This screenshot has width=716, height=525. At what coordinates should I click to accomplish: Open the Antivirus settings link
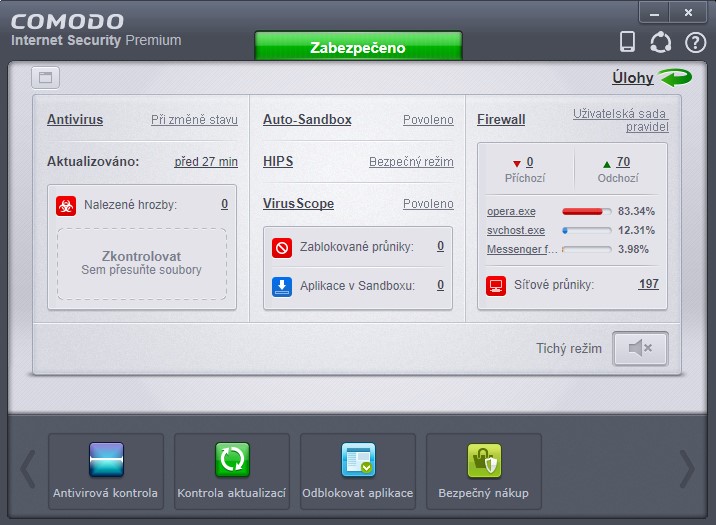tap(75, 120)
